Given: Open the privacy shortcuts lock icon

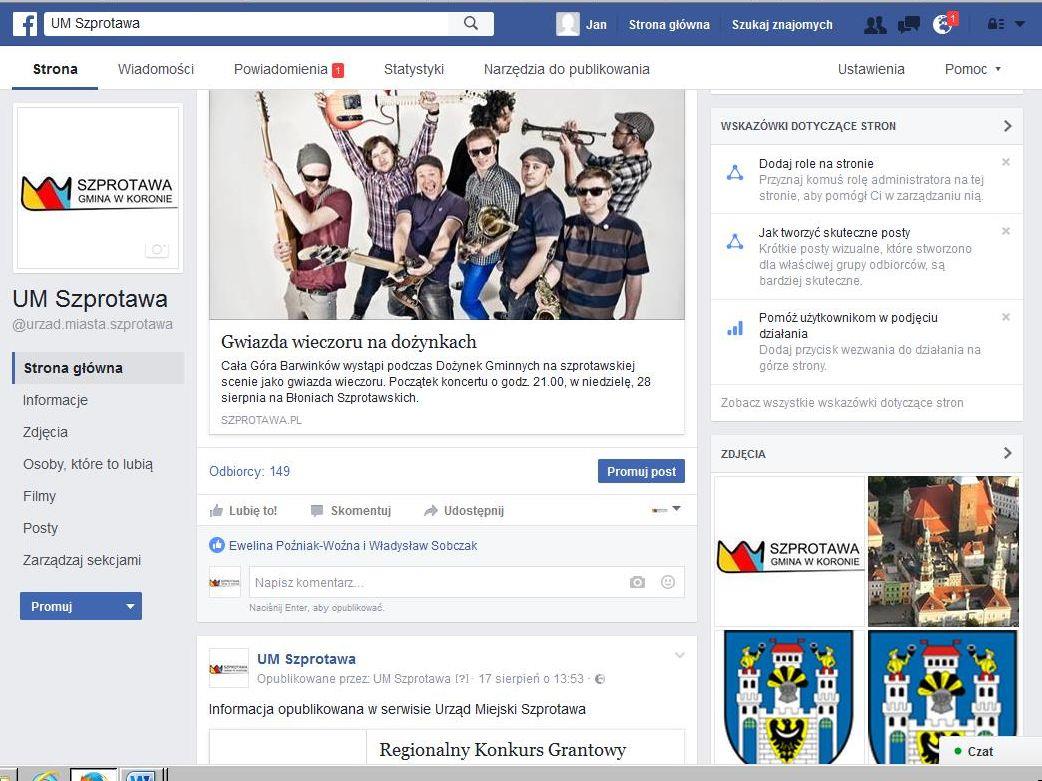Looking at the screenshot, I should coord(995,25).
